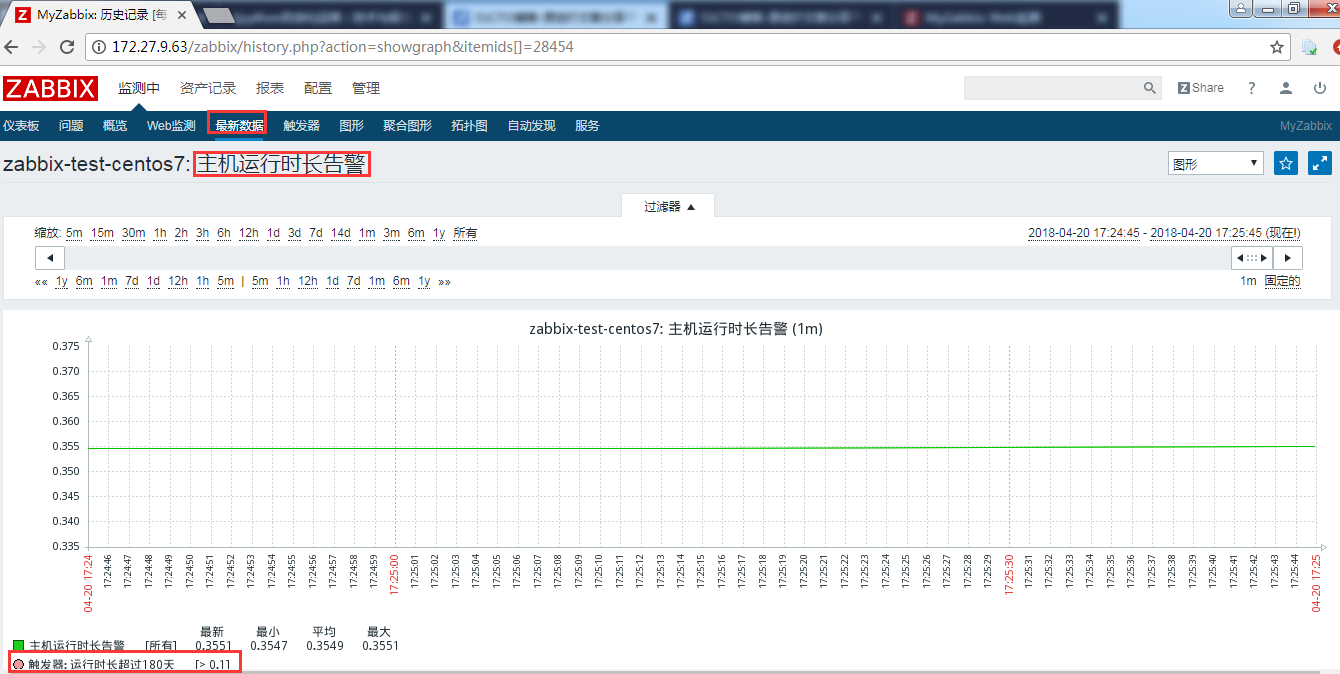The width and height of the screenshot is (1340, 674).
Task: Click the search magnifier icon
Action: pyautogui.click(x=1150, y=88)
